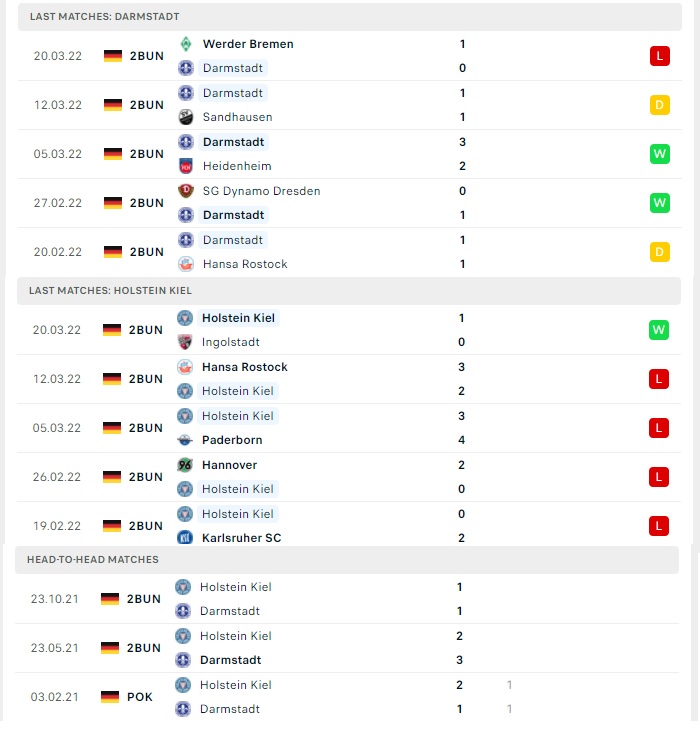Open the Karlsruher SC team link
Viewport: 700px width, 730px height.
click(242, 538)
